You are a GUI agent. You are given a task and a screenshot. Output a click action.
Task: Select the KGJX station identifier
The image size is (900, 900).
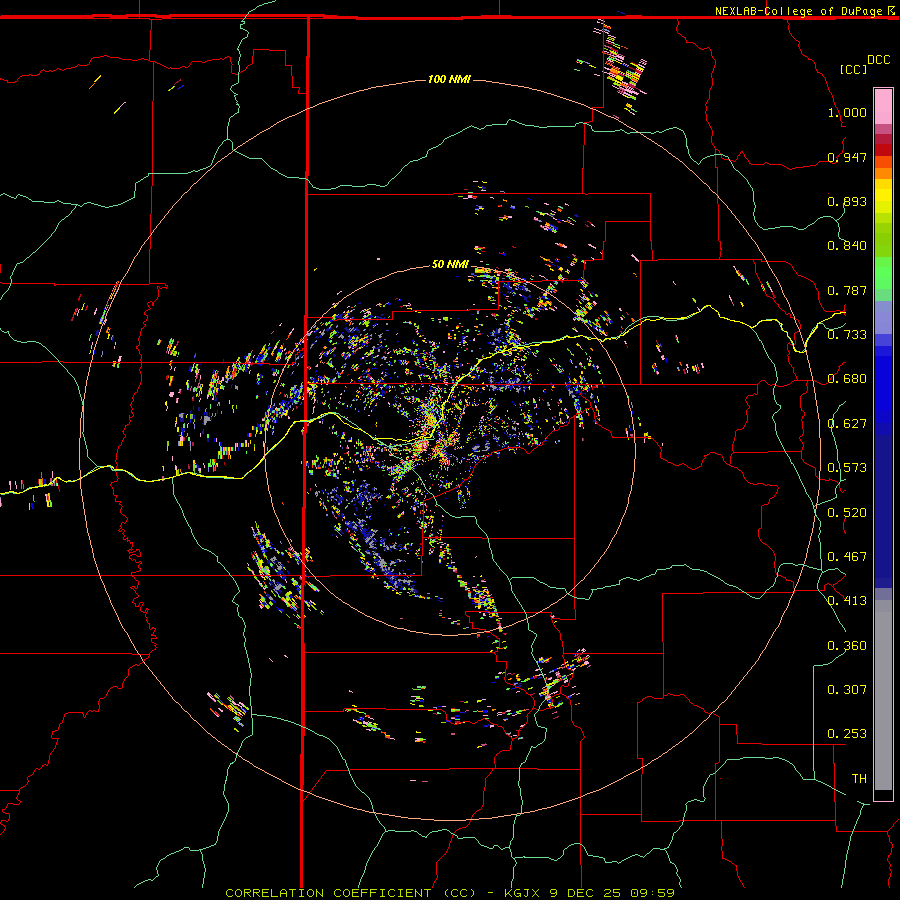click(521, 893)
